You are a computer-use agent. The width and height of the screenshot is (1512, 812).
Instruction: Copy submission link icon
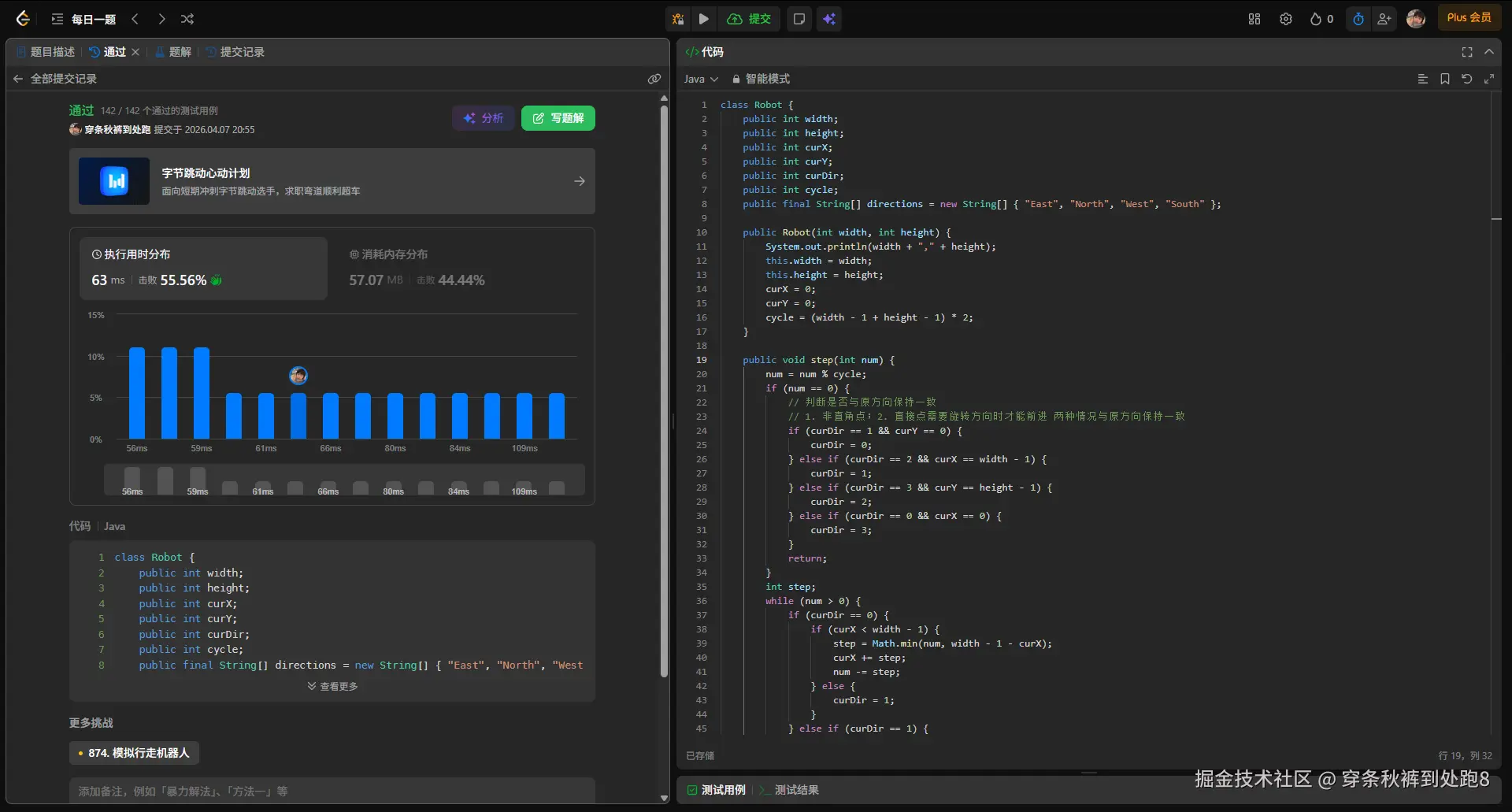(654, 79)
